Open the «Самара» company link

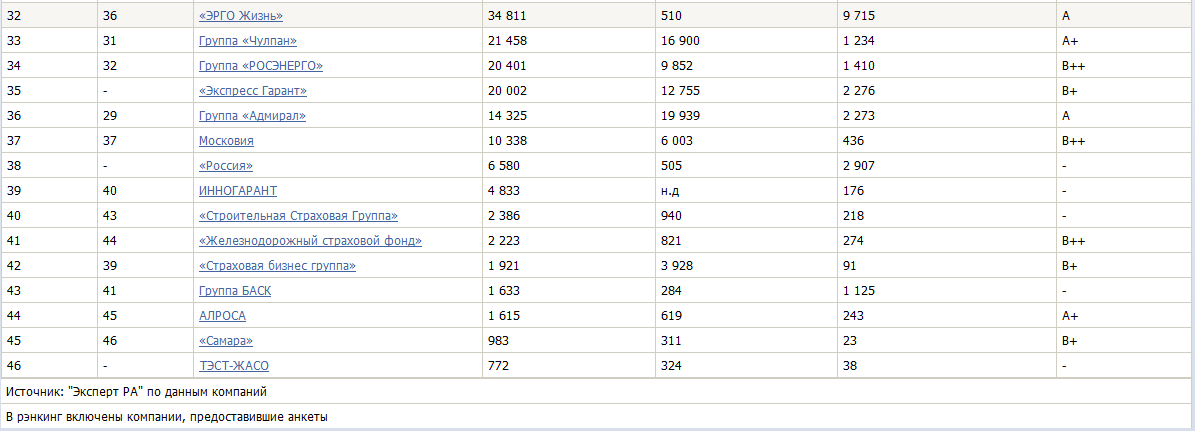(x=226, y=341)
